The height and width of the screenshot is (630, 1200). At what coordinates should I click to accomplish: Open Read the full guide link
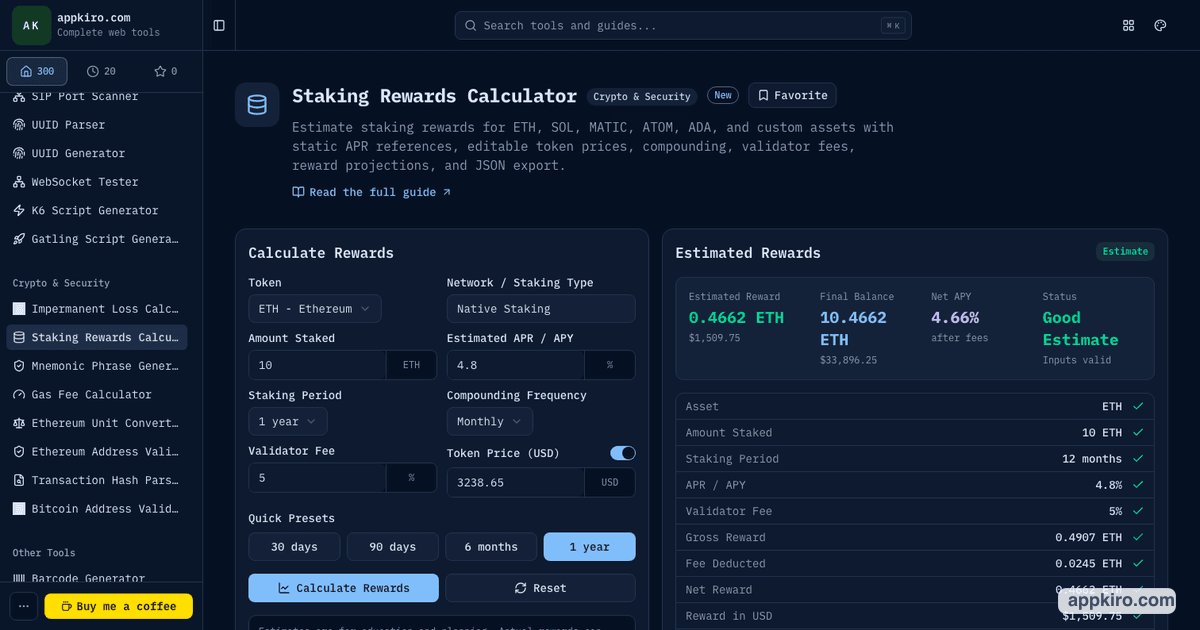coord(372,192)
